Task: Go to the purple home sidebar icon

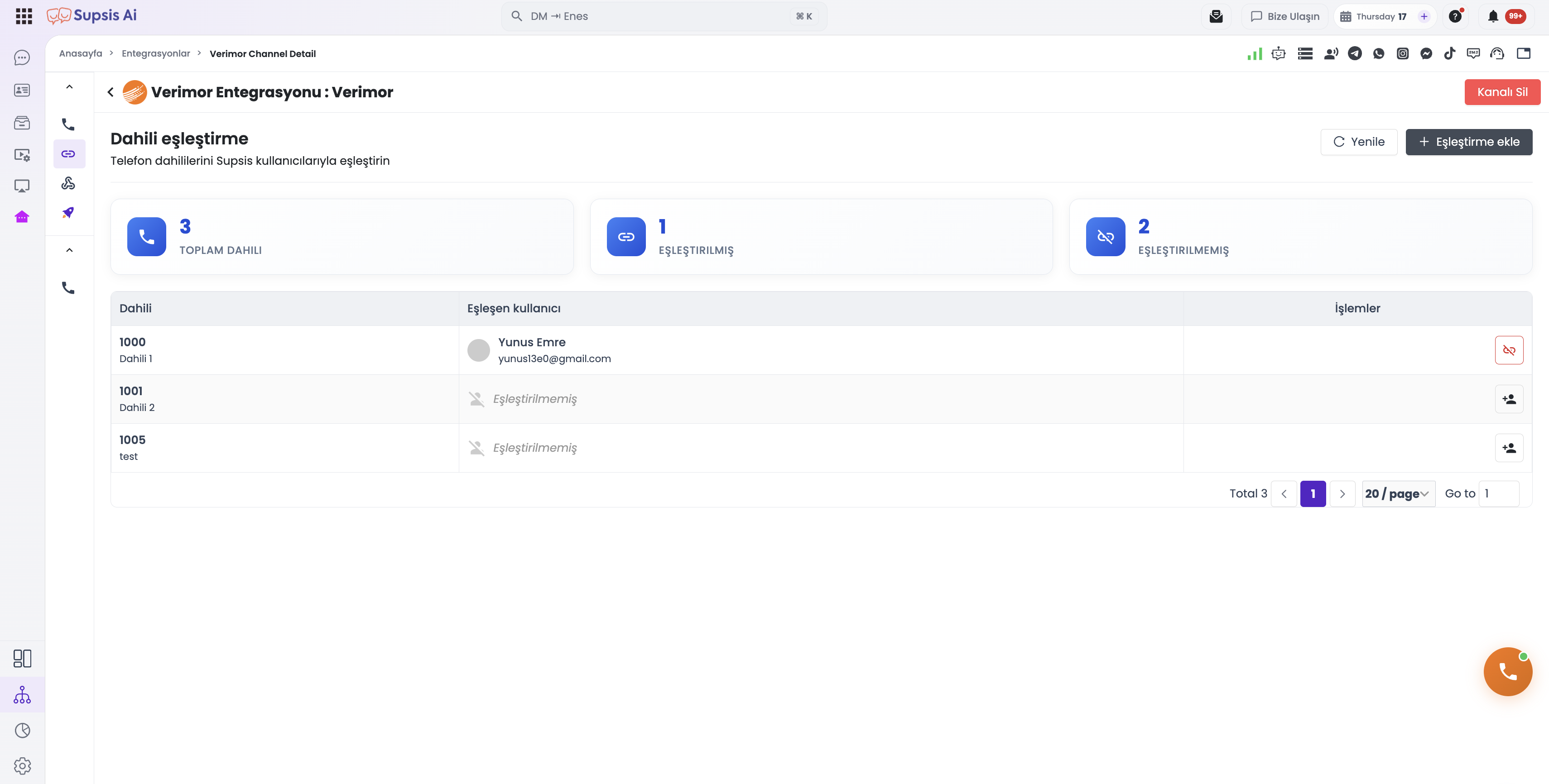Action: click(x=22, y=217)
